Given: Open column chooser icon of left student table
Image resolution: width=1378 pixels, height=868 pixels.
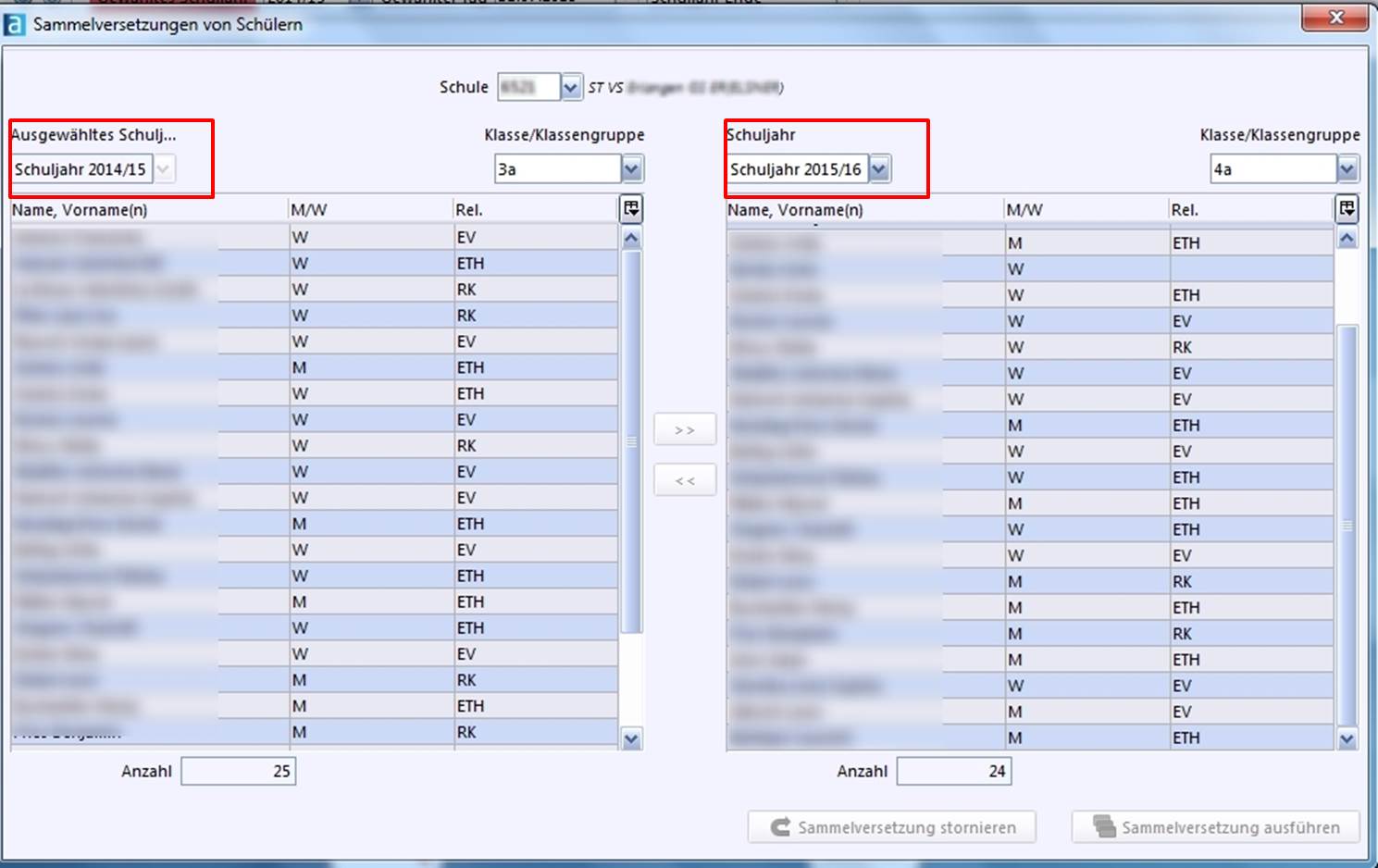Looking at the screenshot, I should click(631, 209).
